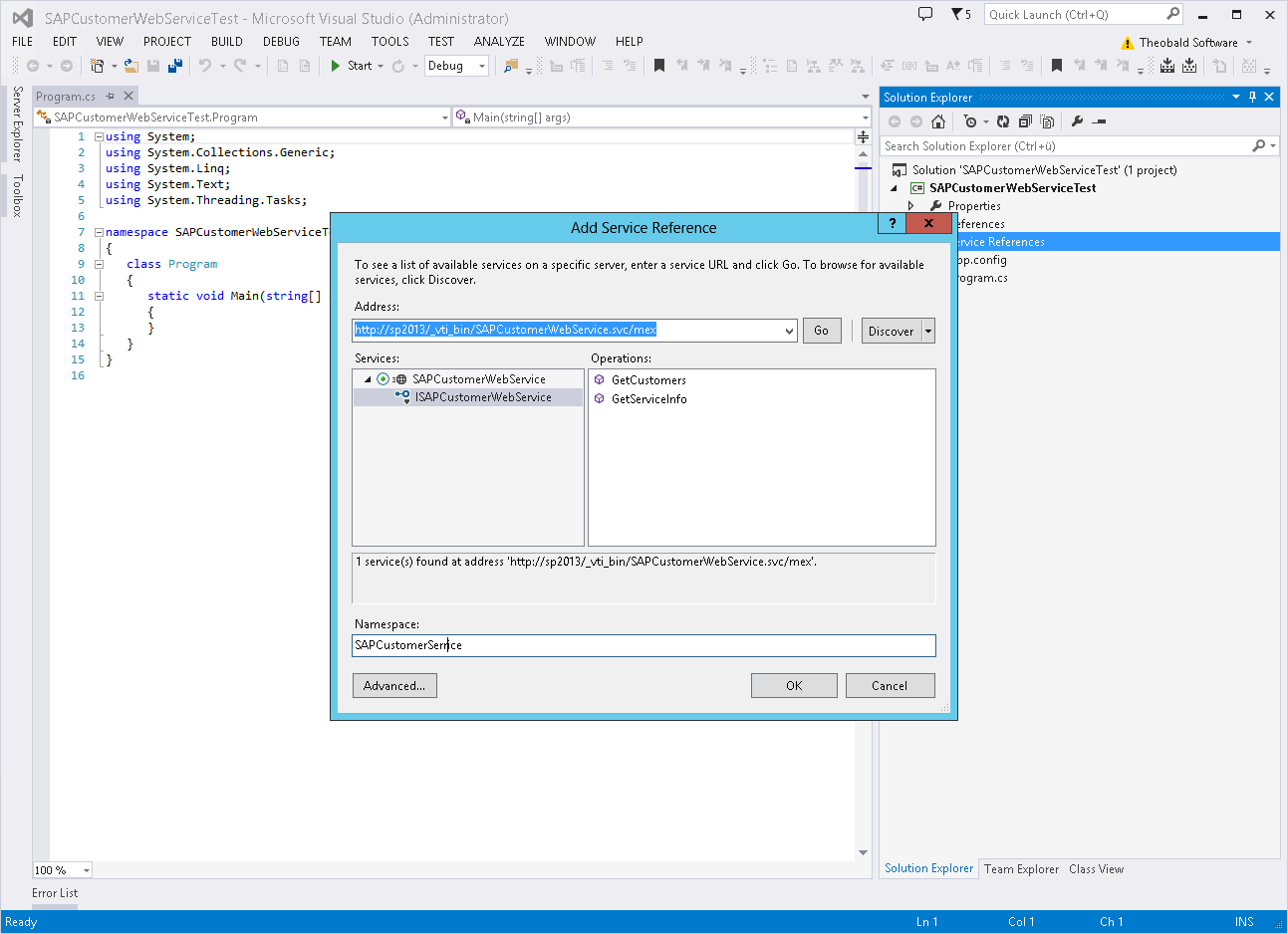
Task: Open the Address URL dropdown list
Action: tap(789, 331)
